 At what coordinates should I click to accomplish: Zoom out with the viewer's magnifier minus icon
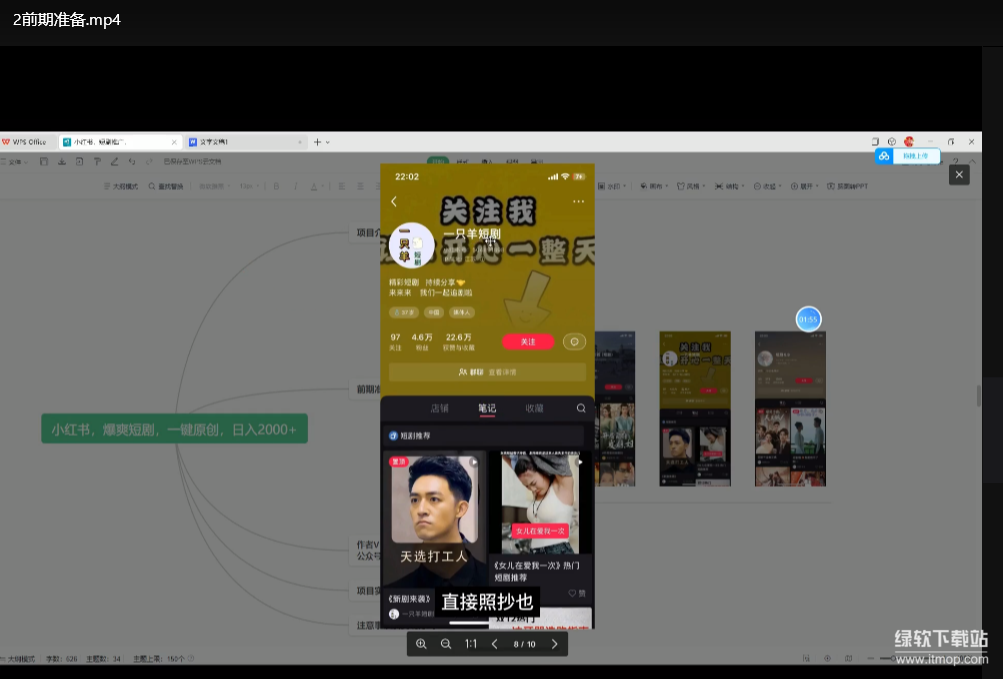pyautogui.click(x=446, y=644)
